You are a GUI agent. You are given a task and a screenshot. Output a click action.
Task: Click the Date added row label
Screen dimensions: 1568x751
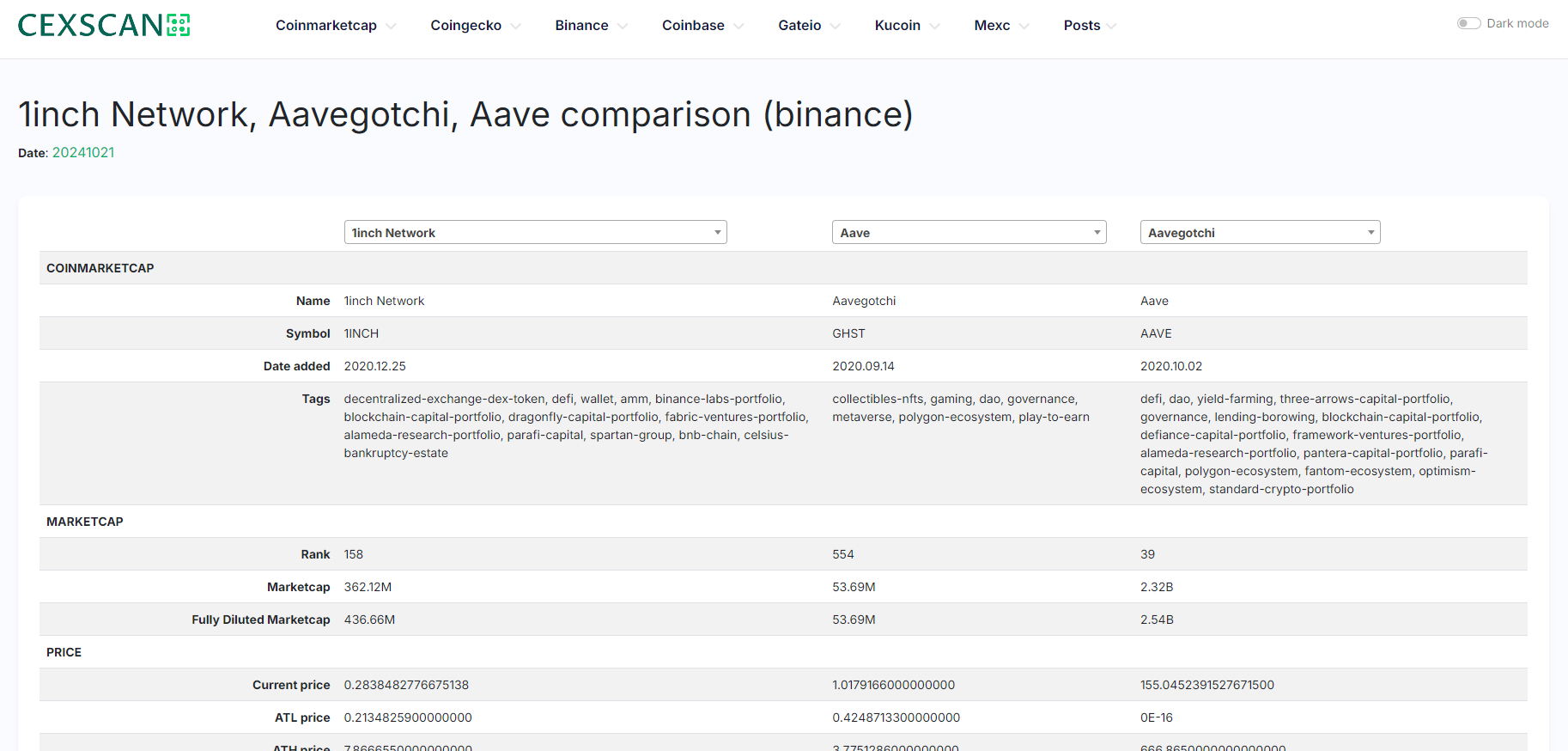coord(297,366)
